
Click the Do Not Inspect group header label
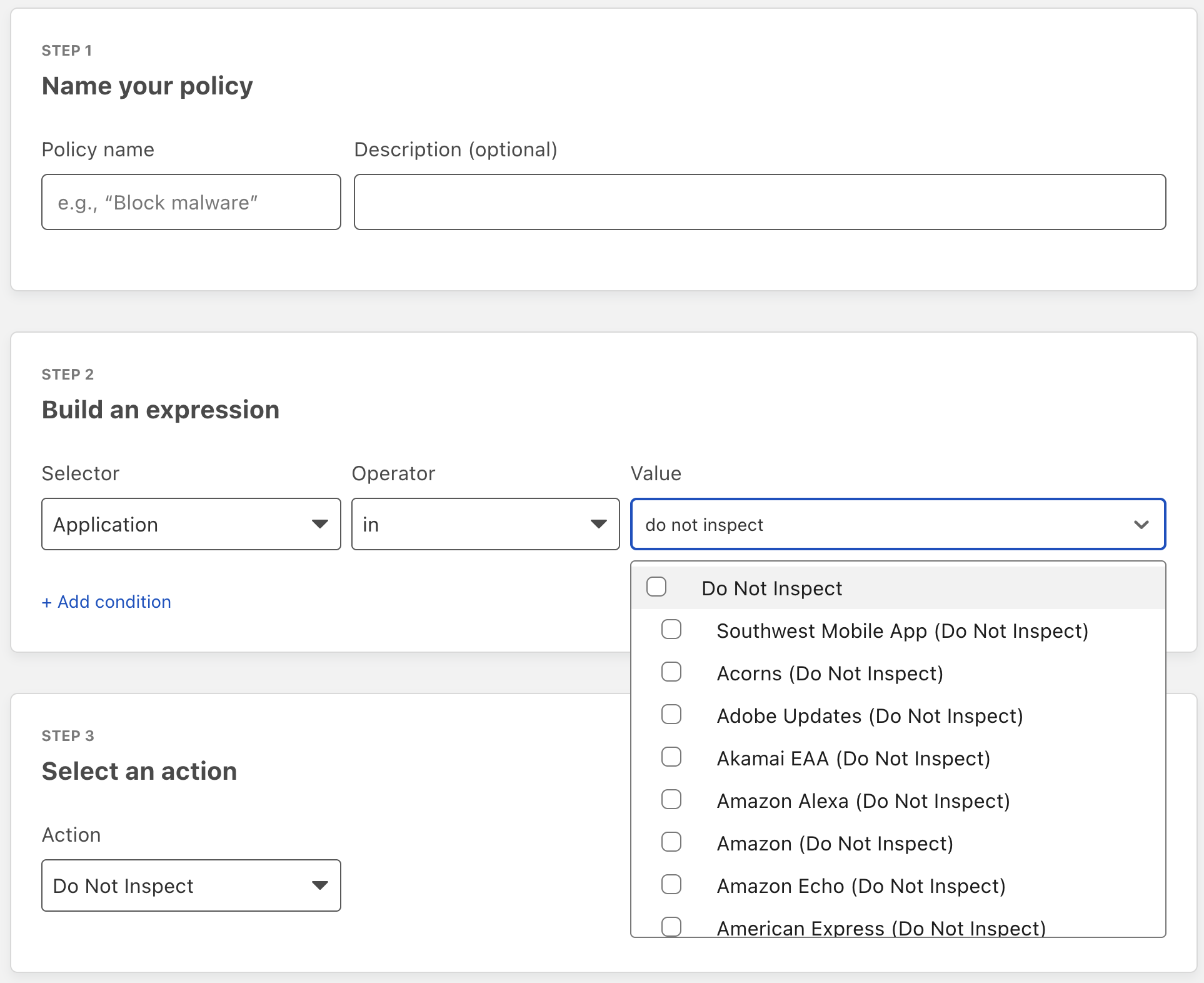coord(772,588)
